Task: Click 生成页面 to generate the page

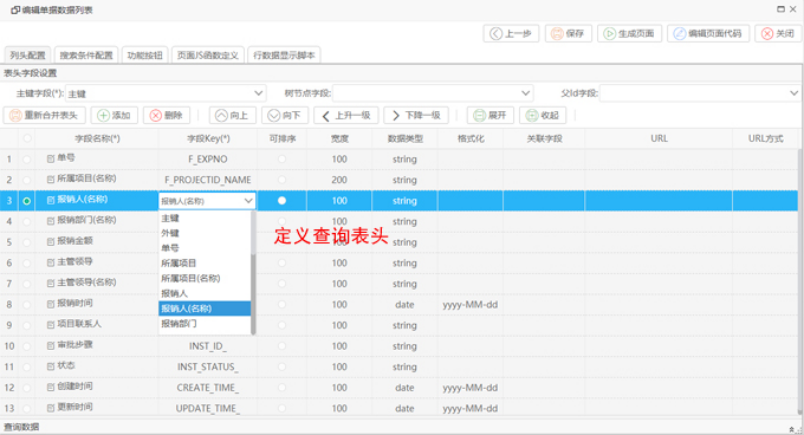Action: pyautogui.click(x=629, y=34)
